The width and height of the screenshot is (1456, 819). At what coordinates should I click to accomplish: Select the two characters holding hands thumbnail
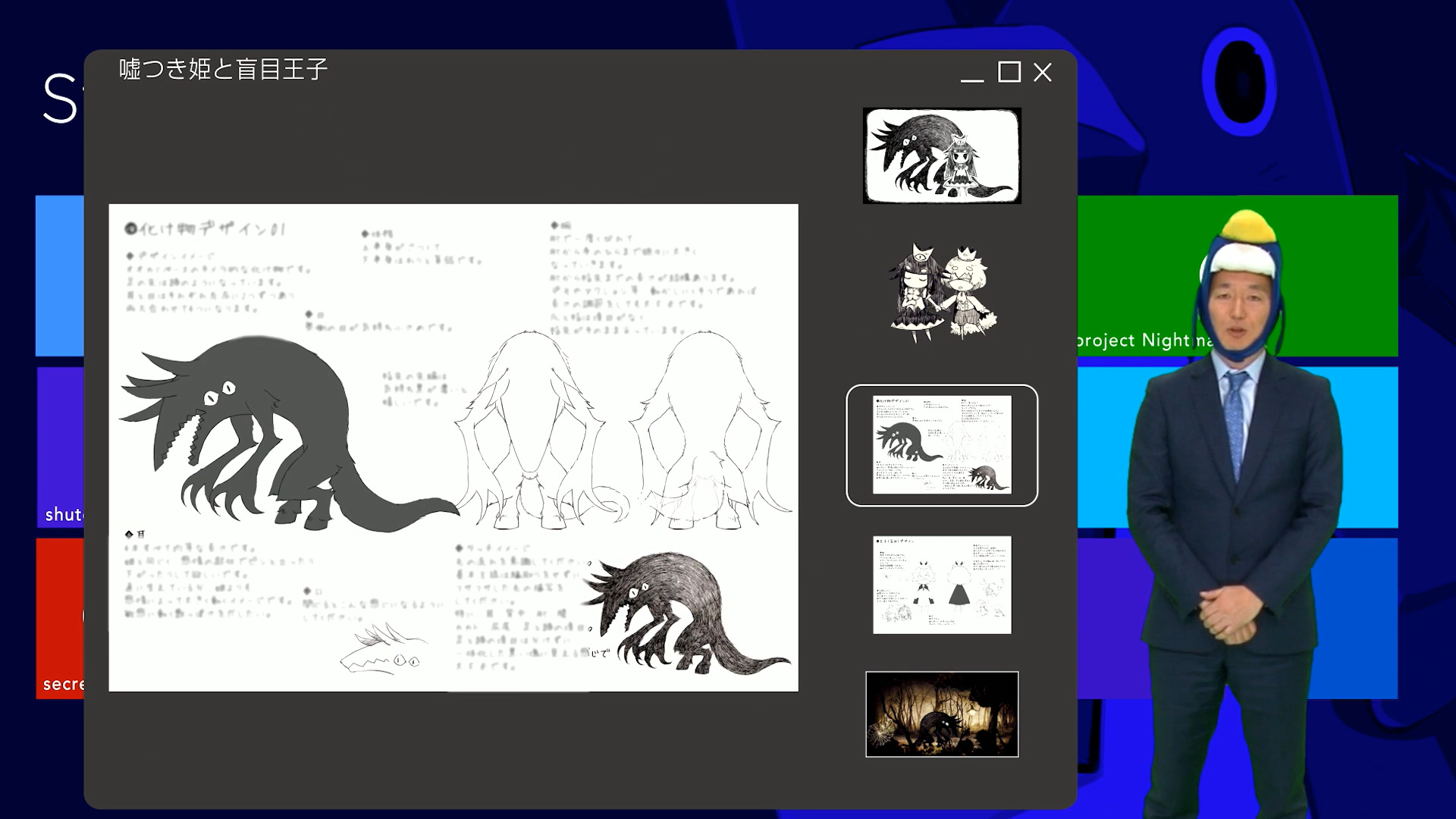[942, 292]
